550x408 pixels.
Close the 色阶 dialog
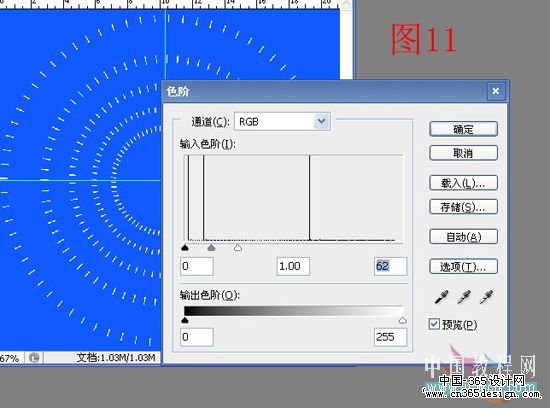(x=496, y=91)
